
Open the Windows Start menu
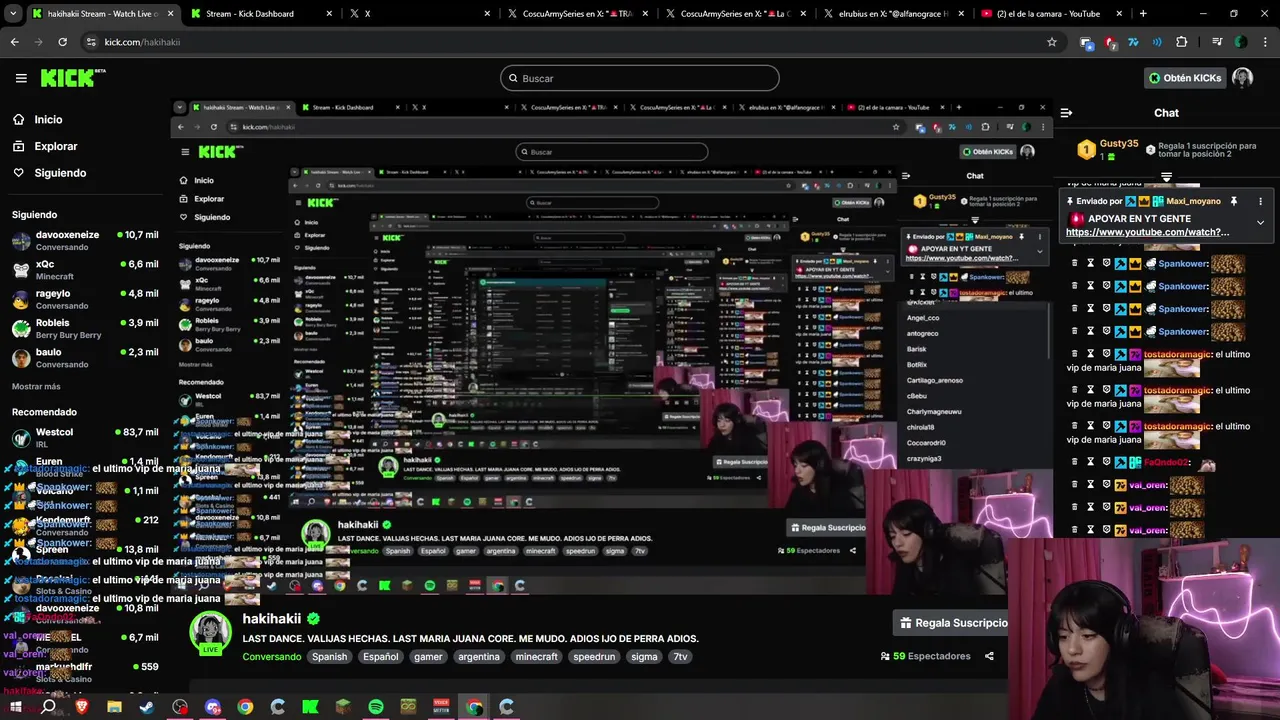pos(15,706)
